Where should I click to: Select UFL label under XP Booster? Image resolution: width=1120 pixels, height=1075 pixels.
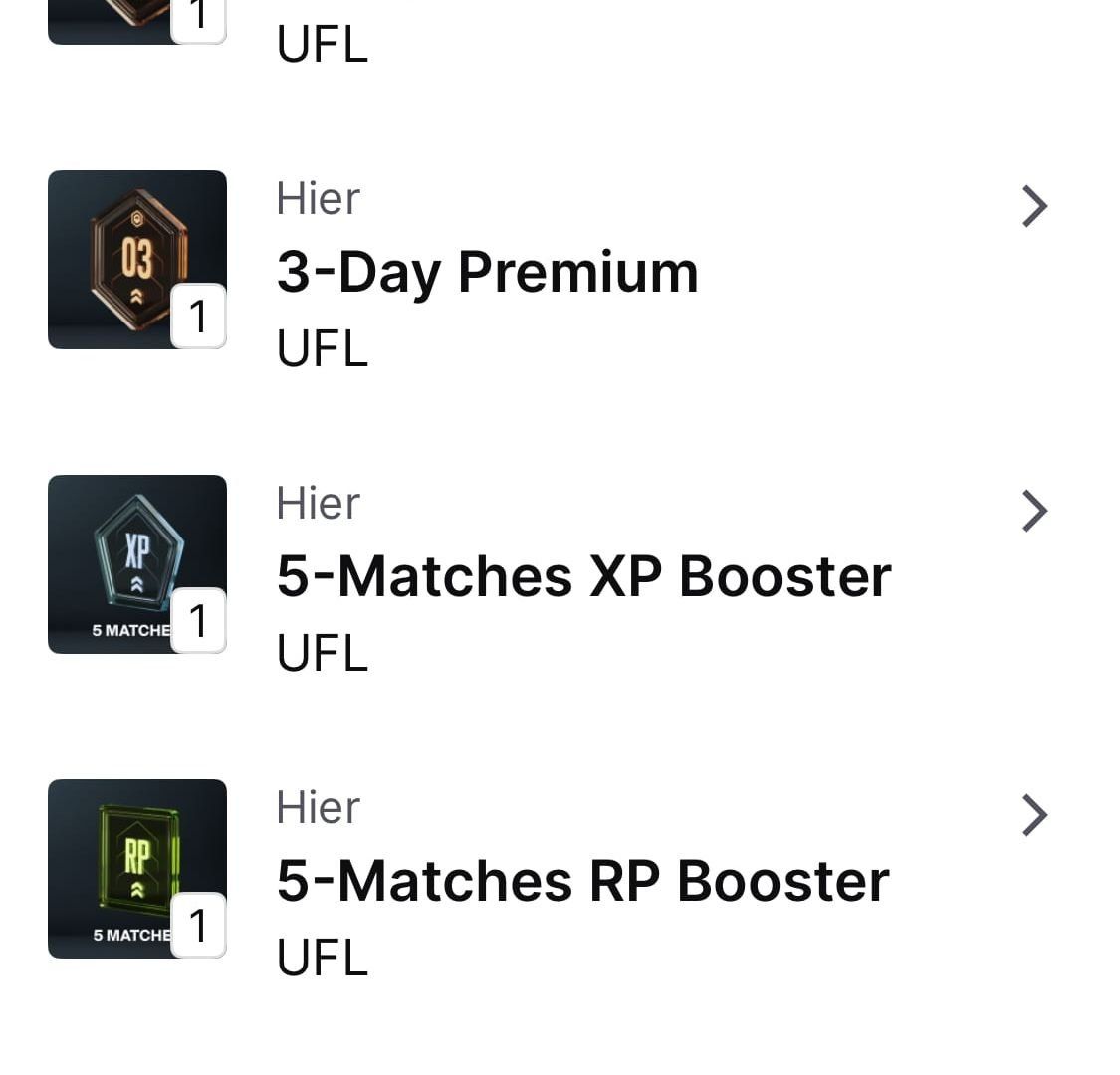click(x=323, y=653)
